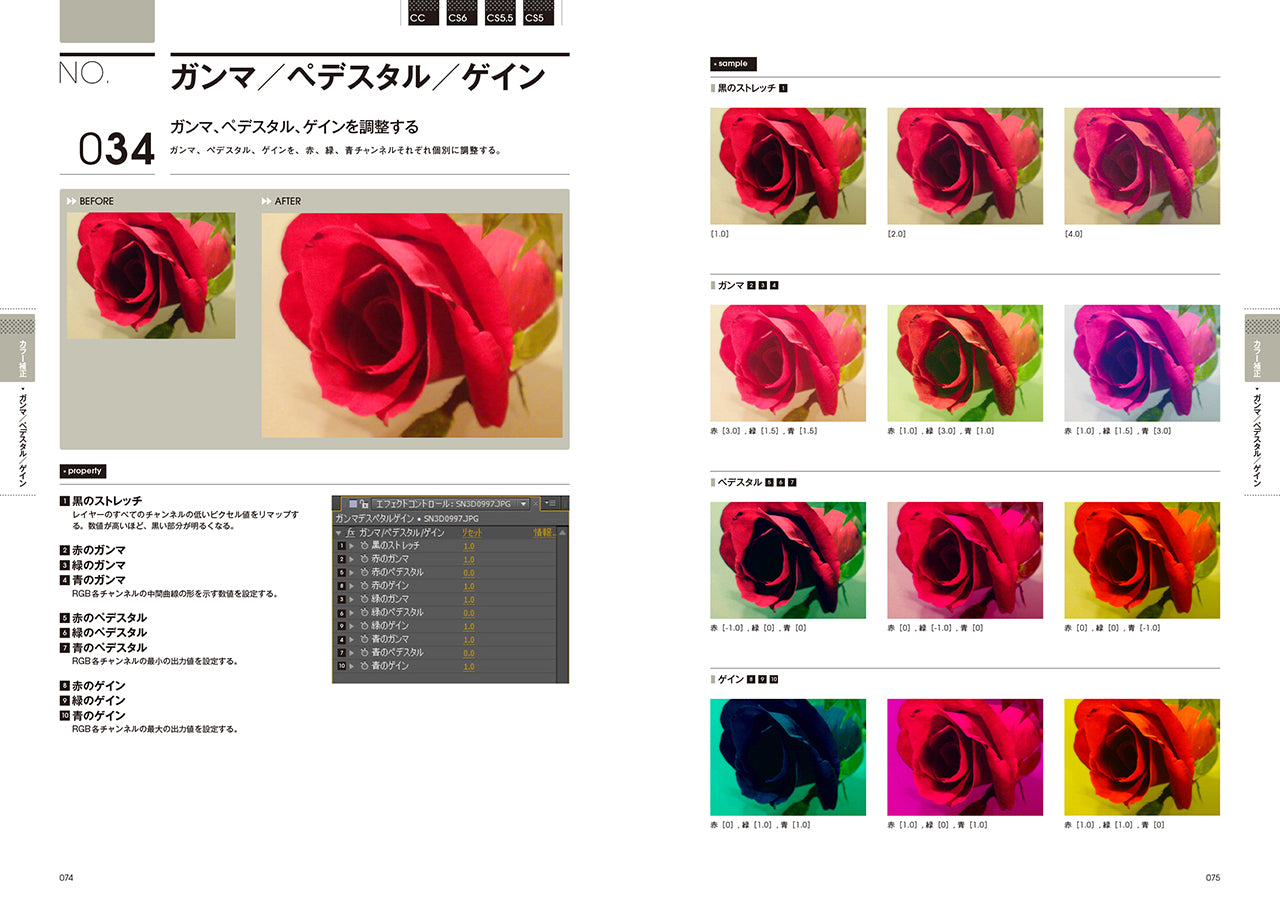
Task: Expand the 赤のゲイン property
Action: pyautogui.click(x=351, y=586)
